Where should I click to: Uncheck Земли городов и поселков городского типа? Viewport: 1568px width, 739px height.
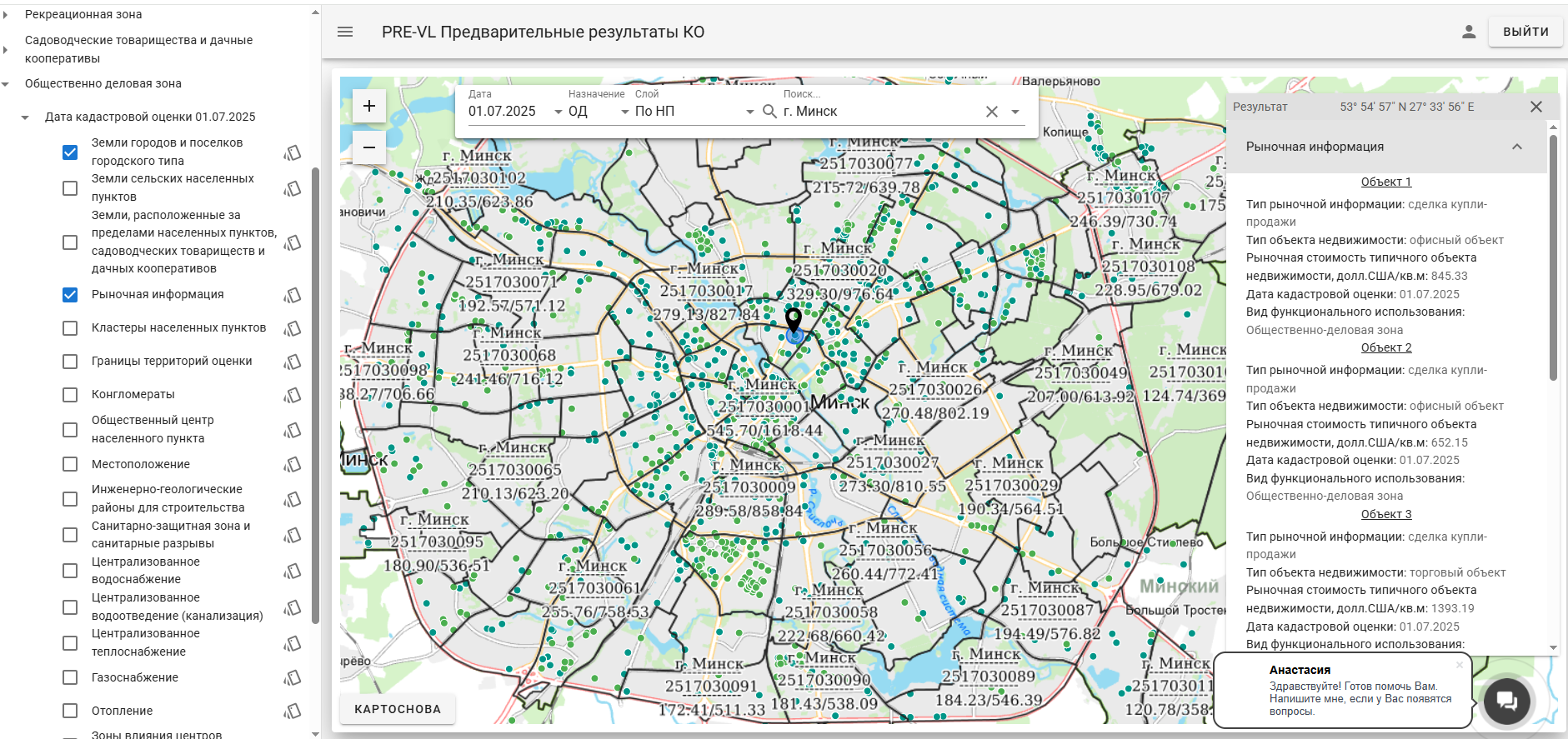pyautogui.click(x=70, y=152)
